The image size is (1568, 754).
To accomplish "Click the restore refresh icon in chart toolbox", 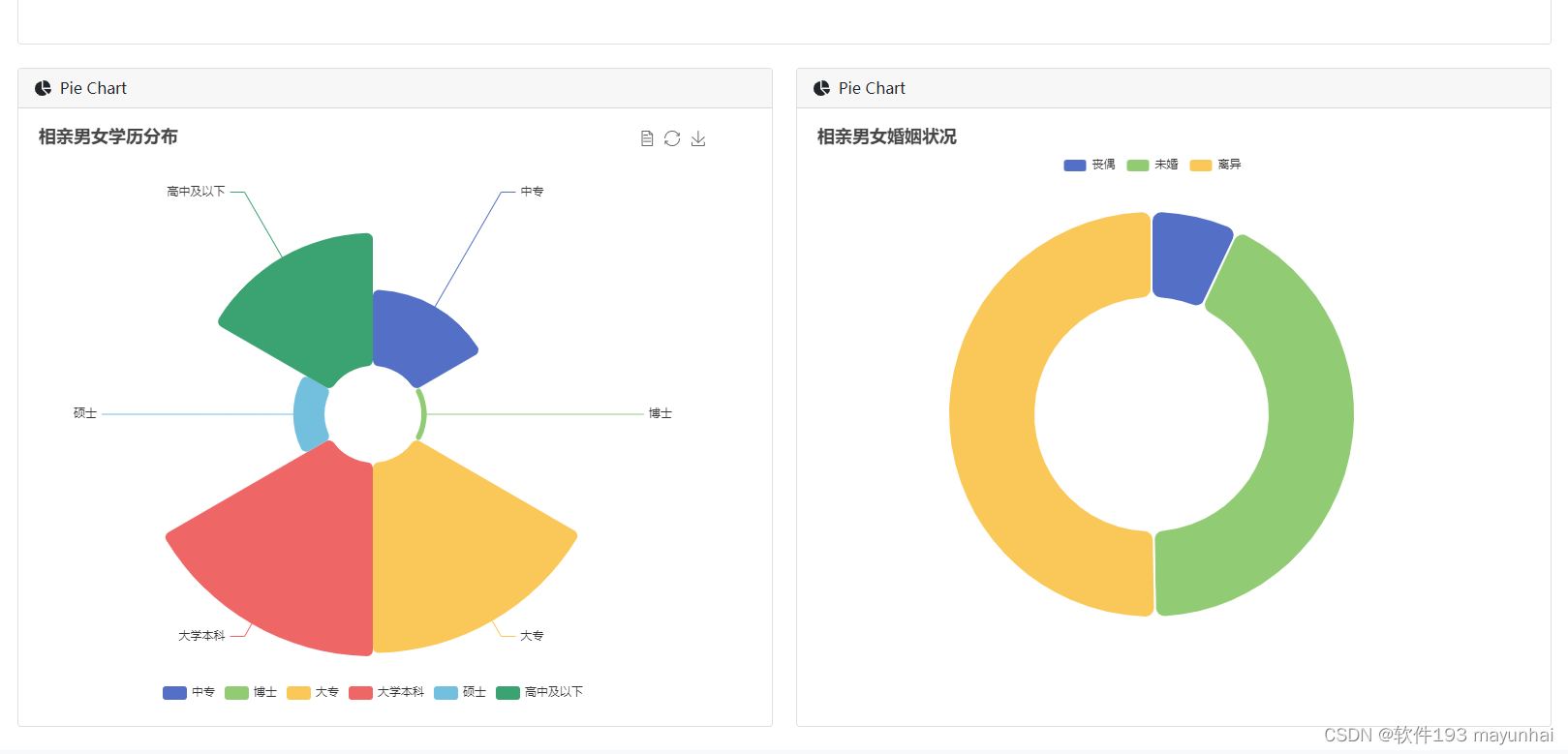I will 672,138.
